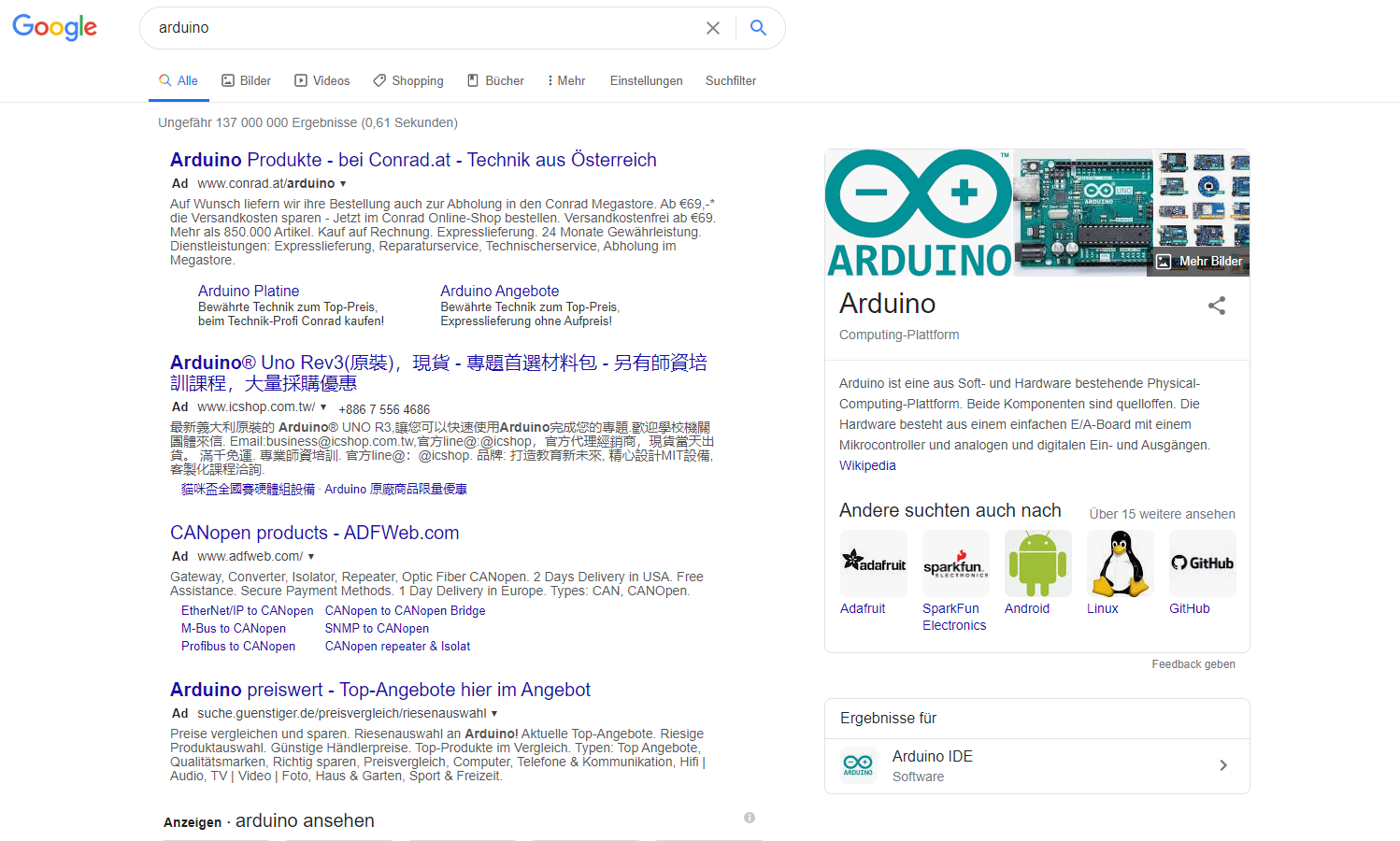Share the Arduino knowledge panel

tap(1216, 306)
